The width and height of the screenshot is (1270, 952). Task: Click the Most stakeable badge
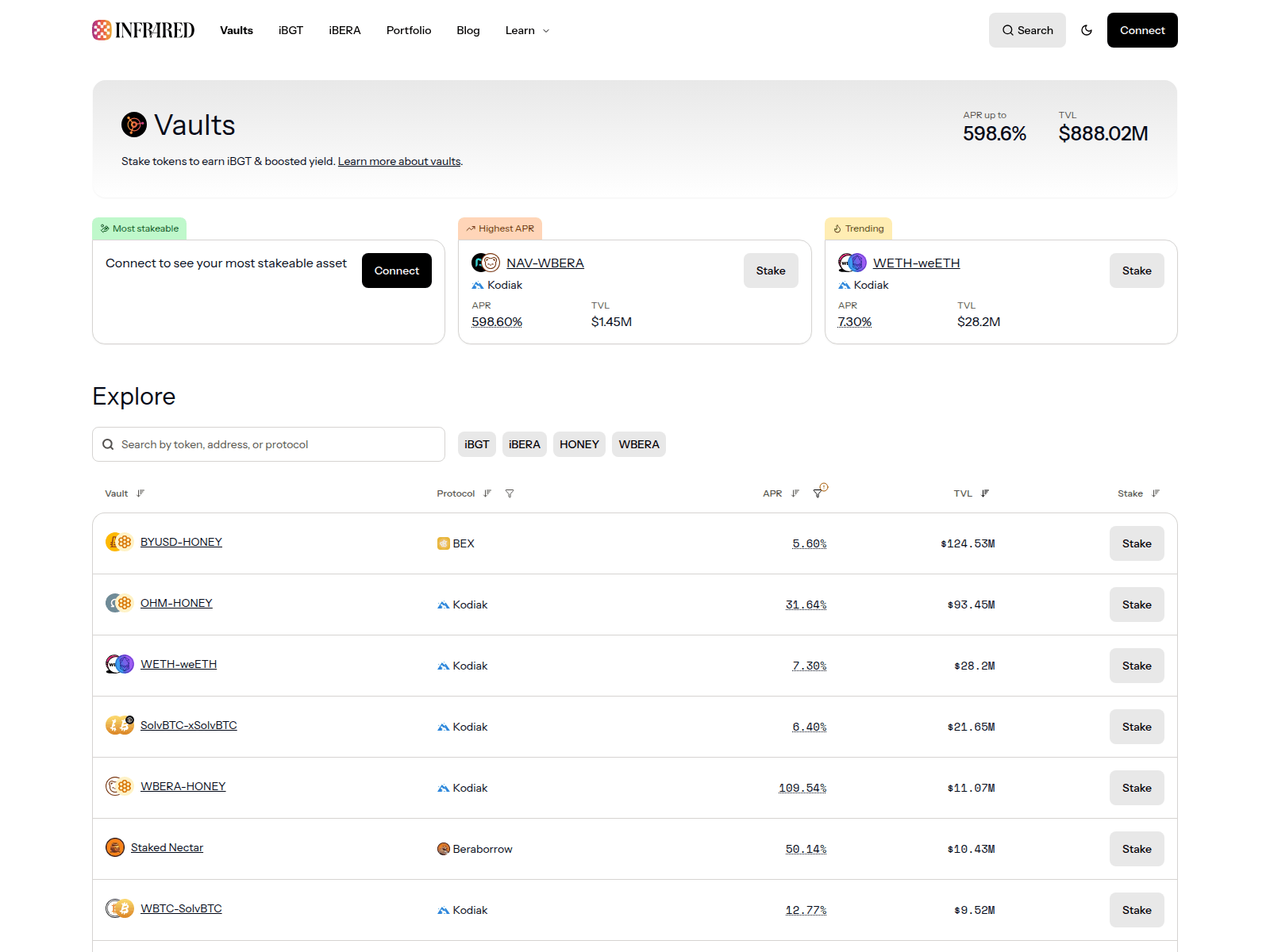[140, 228]
